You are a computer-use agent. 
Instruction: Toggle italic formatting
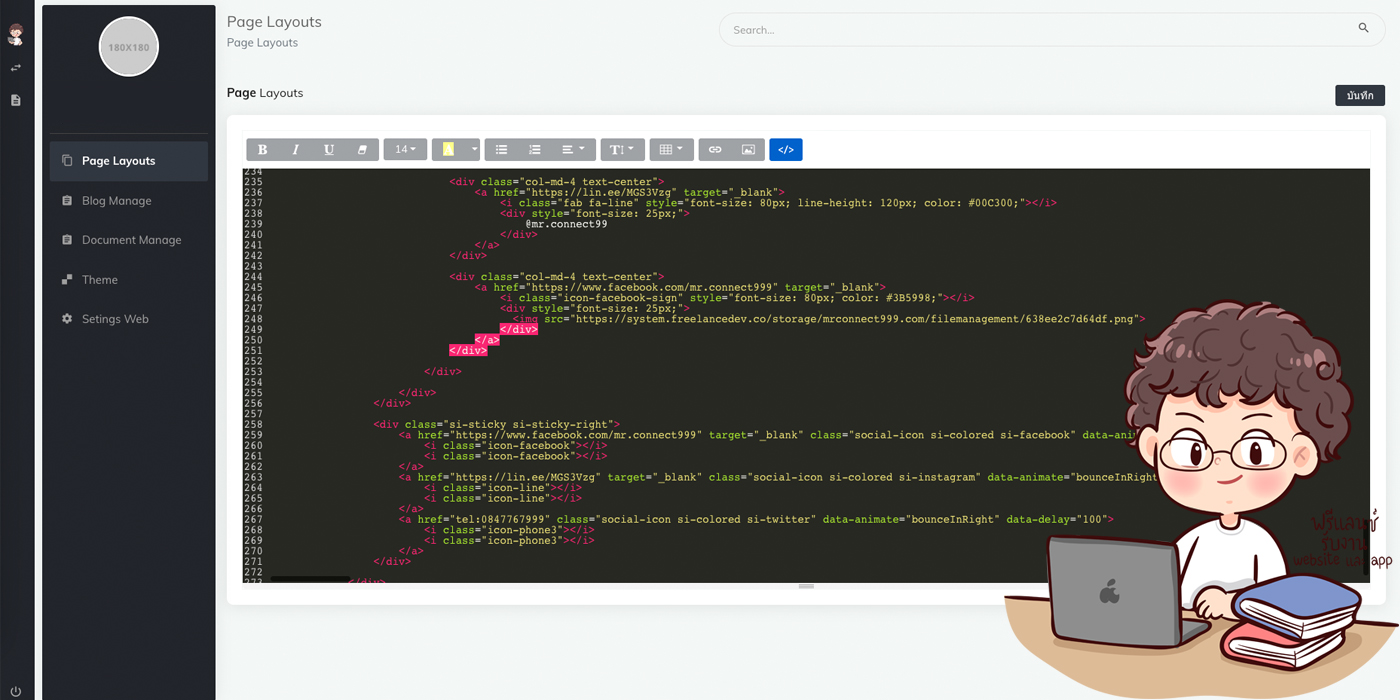(x=296, y=150)
